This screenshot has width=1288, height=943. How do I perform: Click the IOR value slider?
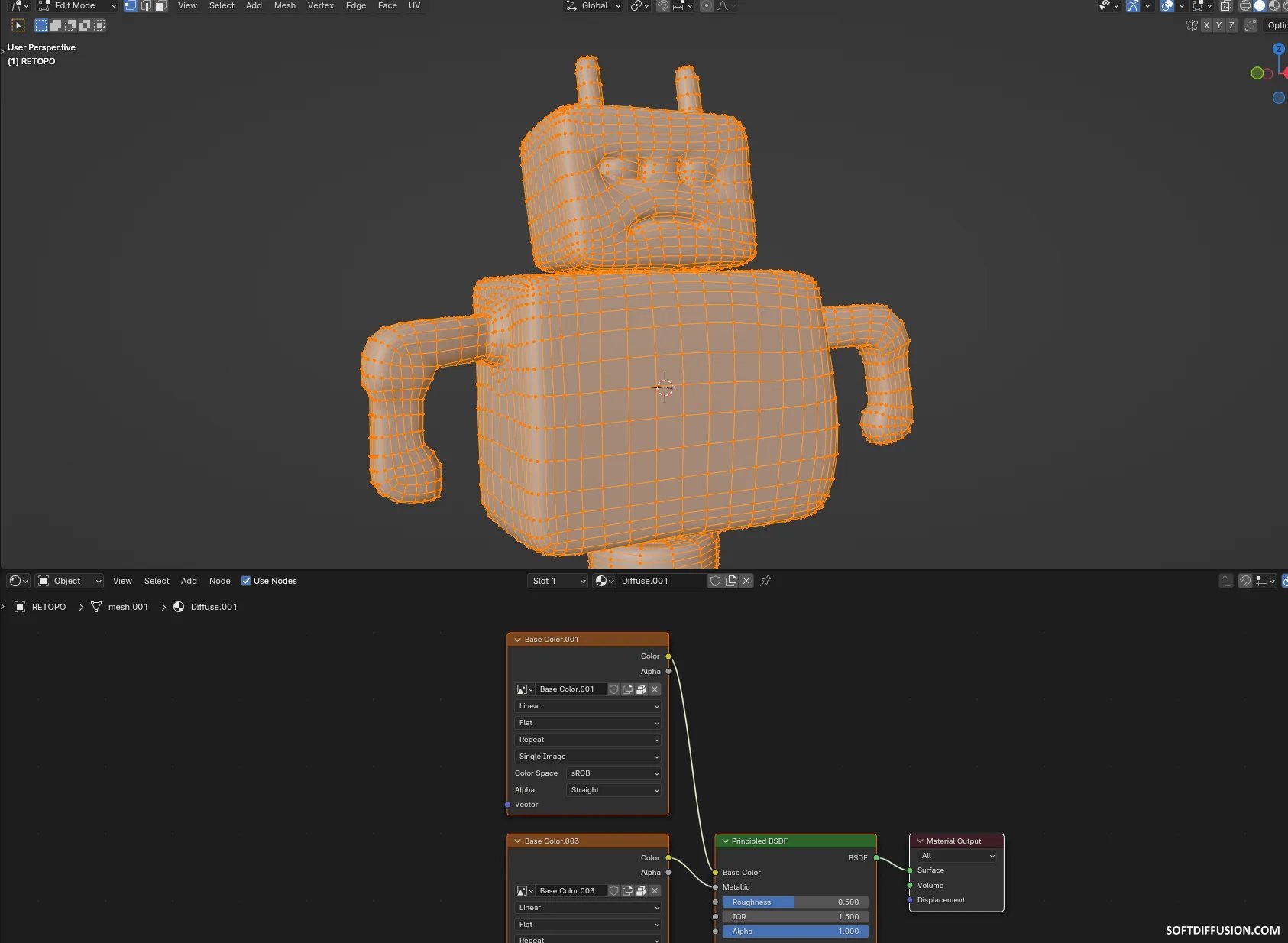tap(795, 917)
